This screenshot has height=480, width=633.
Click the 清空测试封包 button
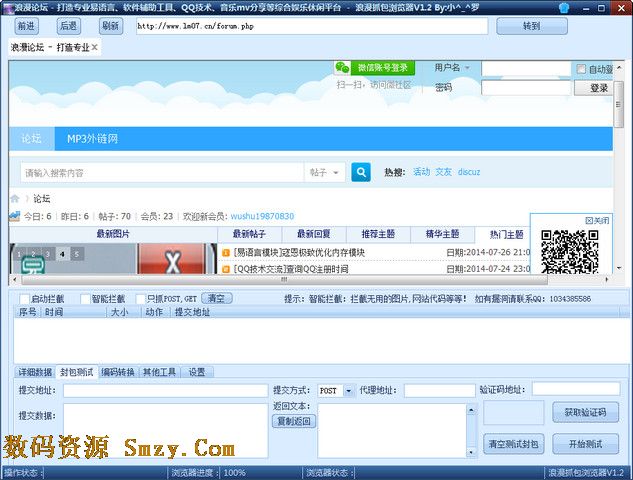point(514,444)
